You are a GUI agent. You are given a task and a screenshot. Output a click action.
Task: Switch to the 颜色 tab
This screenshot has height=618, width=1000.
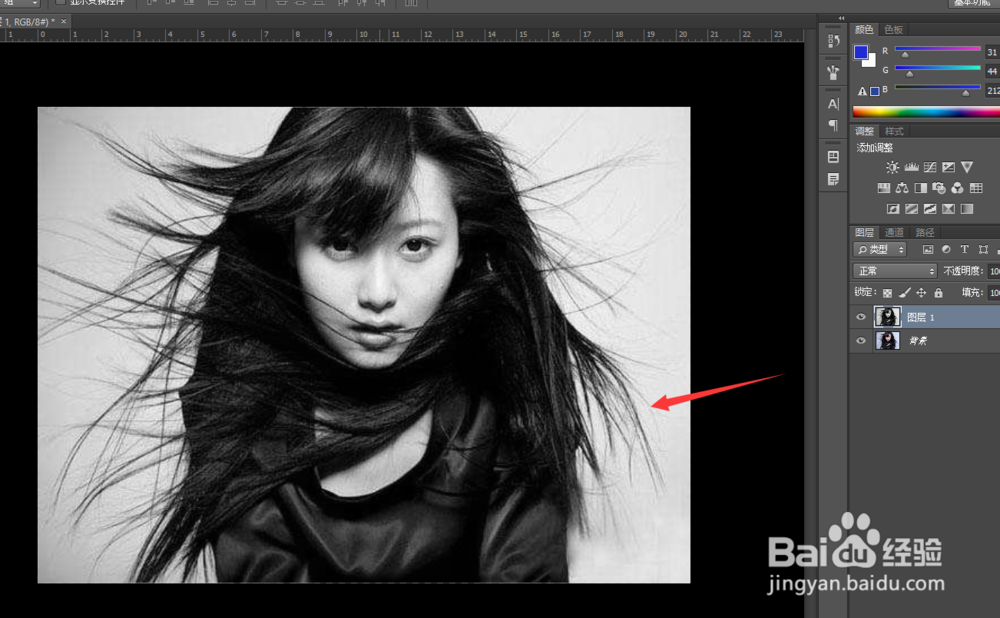864,29
